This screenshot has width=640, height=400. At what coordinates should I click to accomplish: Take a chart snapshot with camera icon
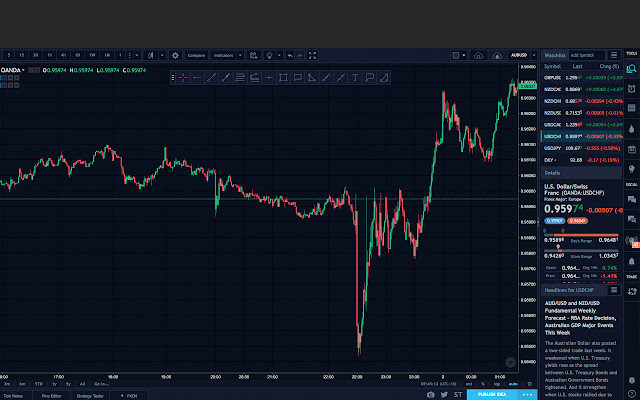pyautogui.click(x=431, y=395)
